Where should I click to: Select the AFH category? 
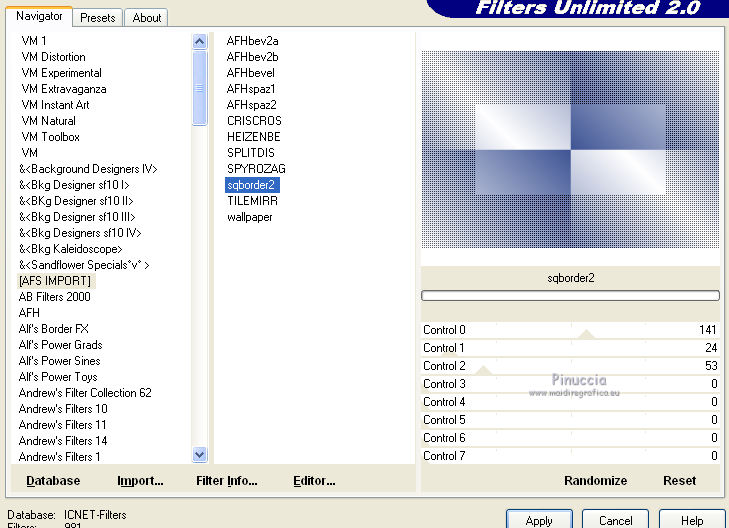click(x=29, y=313)
